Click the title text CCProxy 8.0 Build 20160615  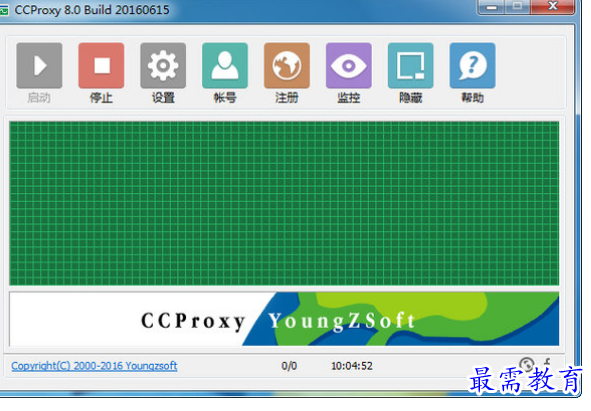tap(92, 10)
